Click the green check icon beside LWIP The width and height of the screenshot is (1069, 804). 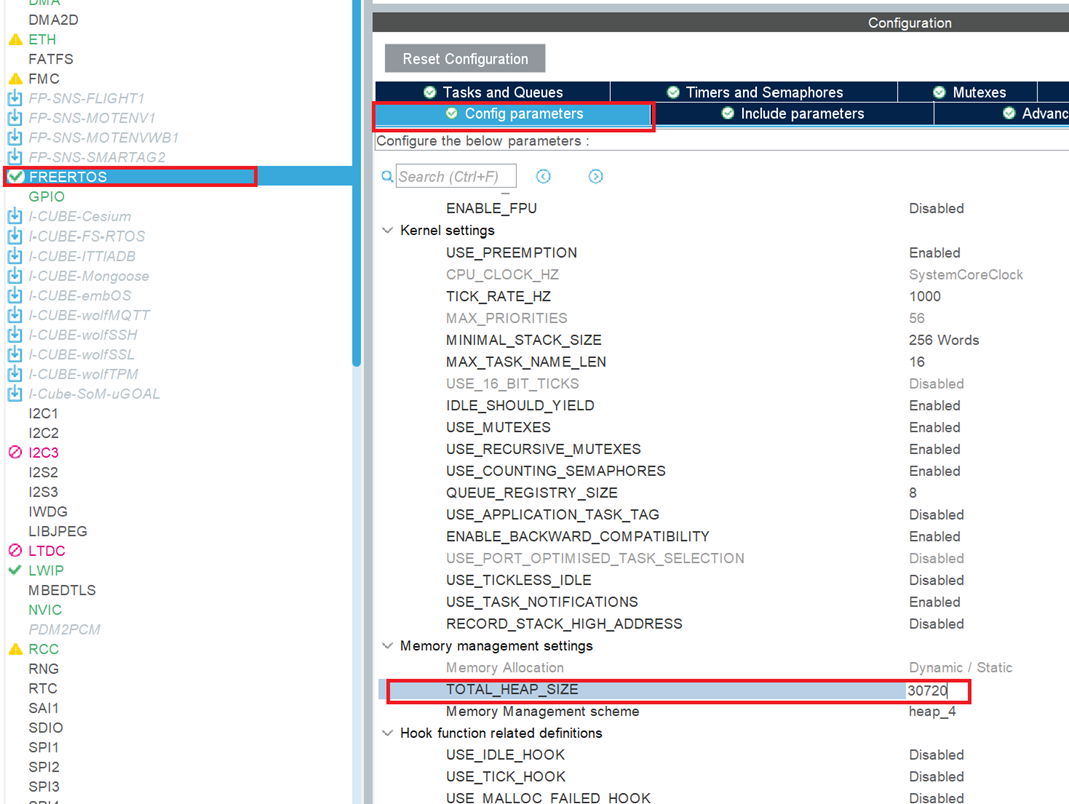(x=14, y=570)
